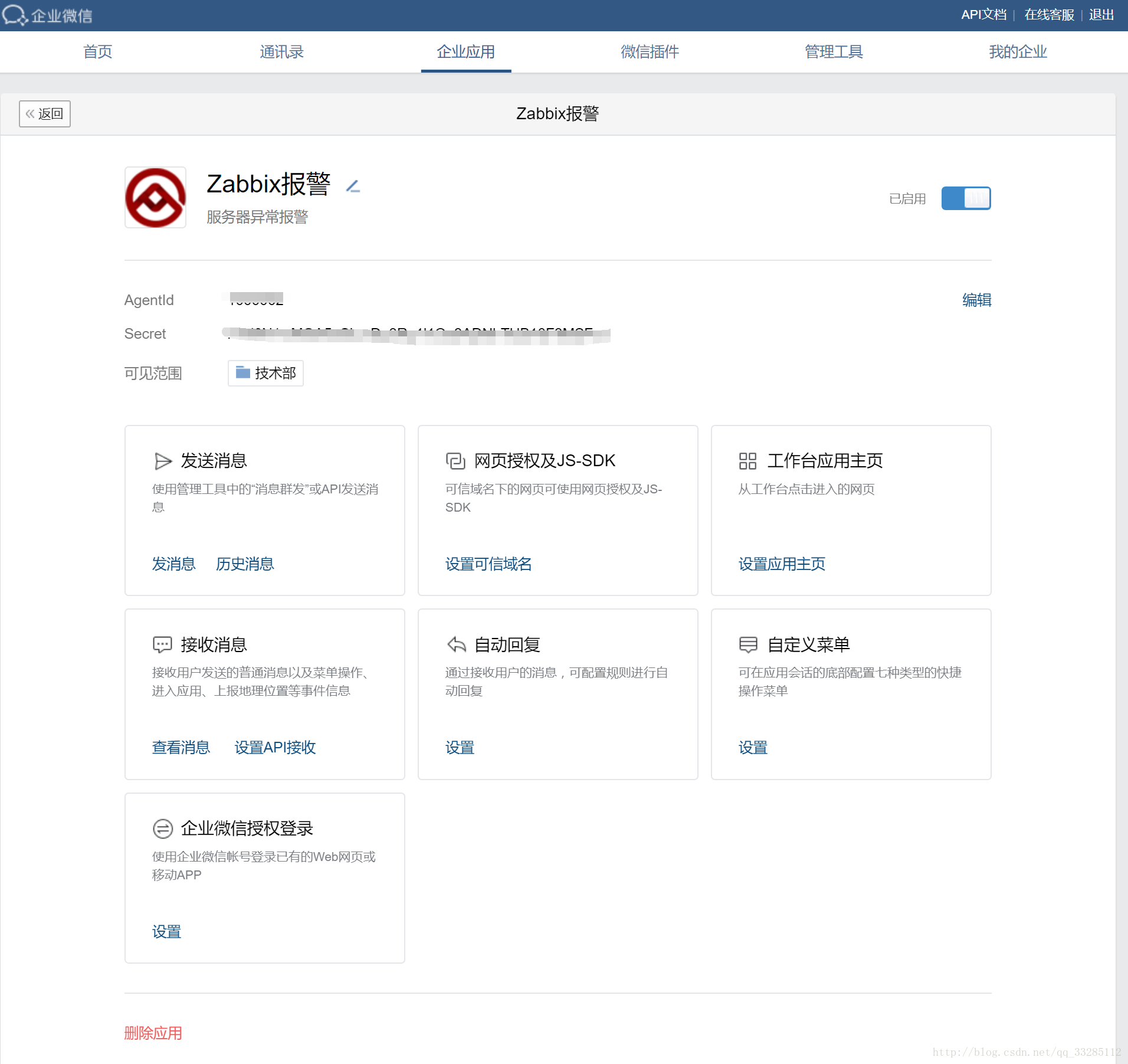This screenshot has width=1128, height=1064.
Task: Click the 企业微信 logo in header
Action: tap(47, 15)
